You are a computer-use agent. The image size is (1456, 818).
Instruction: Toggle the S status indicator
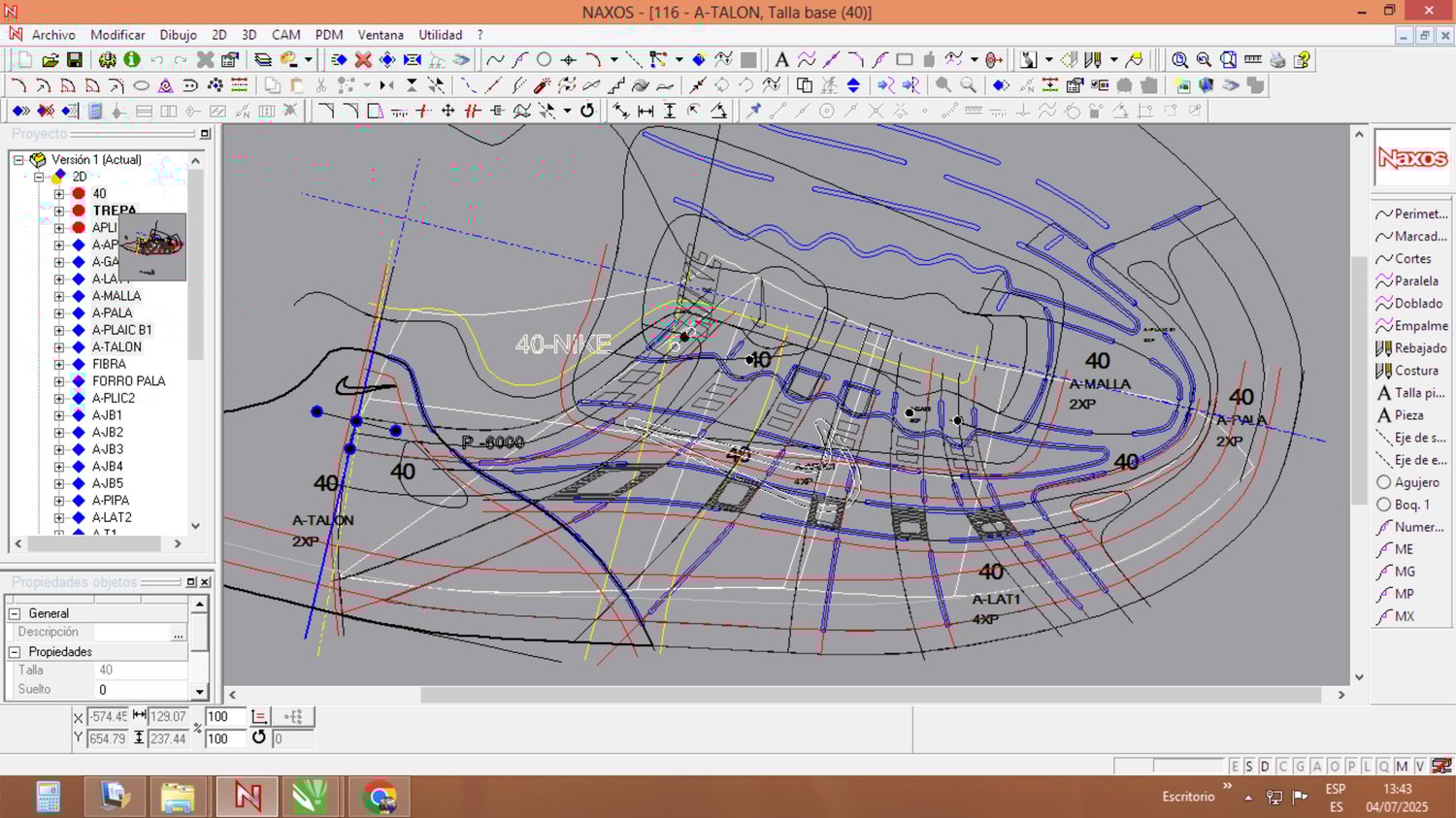(1249, 767)
